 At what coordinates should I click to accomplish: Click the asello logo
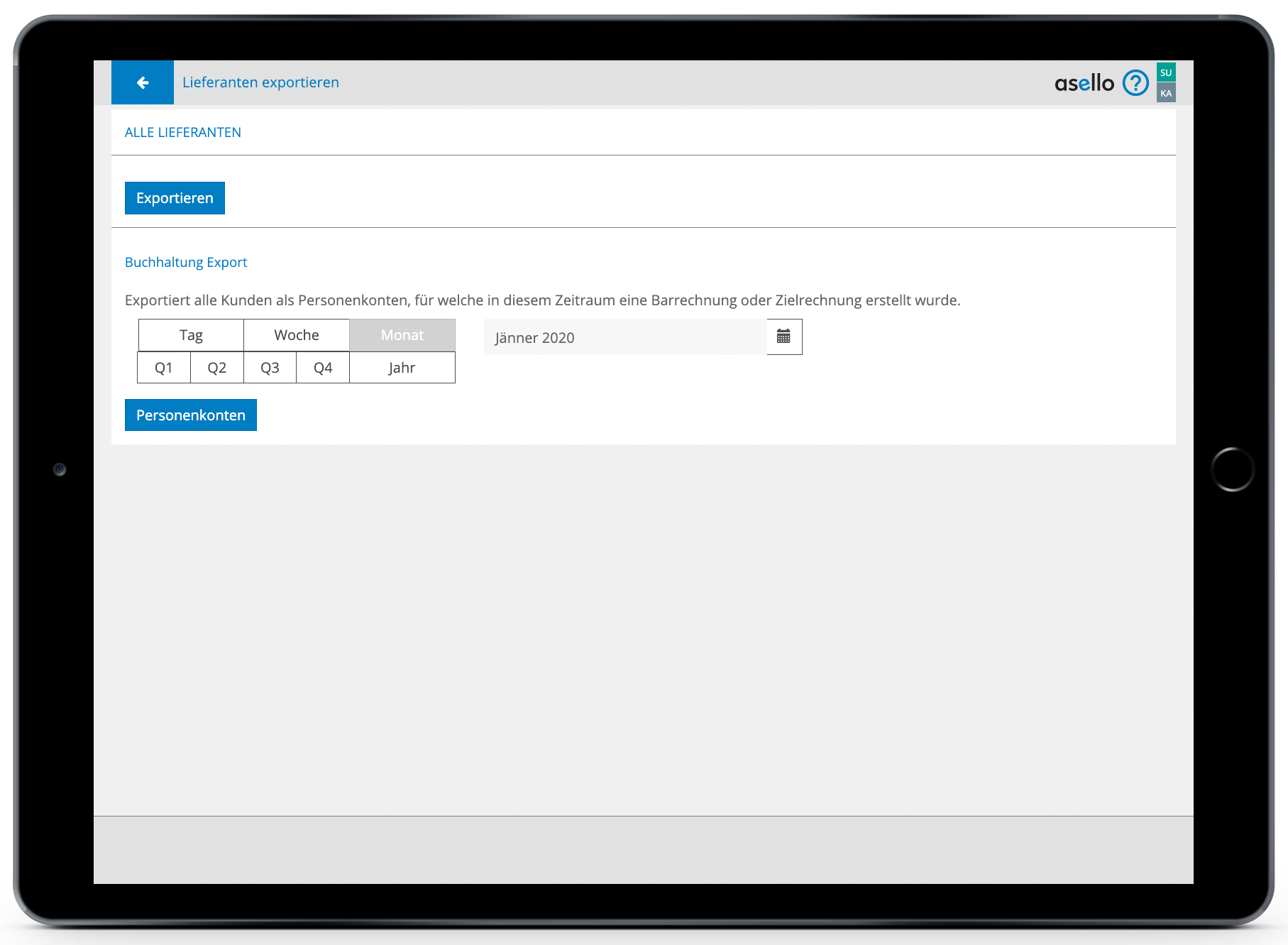[1084, 84]
